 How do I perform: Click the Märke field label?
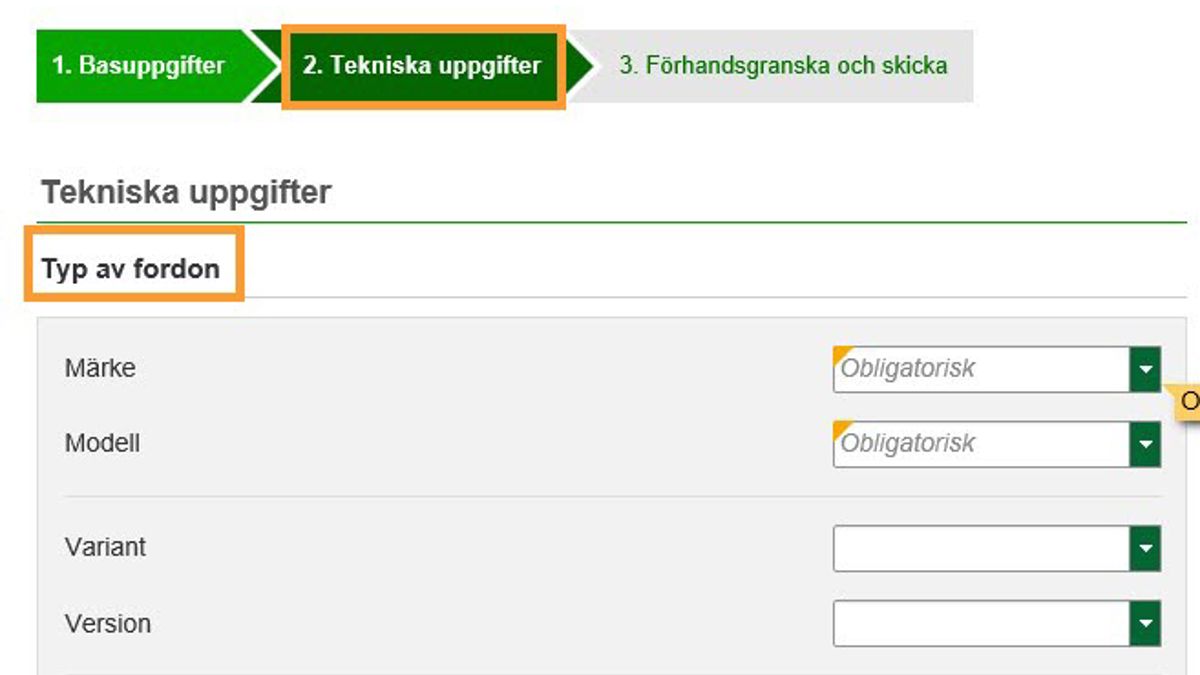pos(100,368)
